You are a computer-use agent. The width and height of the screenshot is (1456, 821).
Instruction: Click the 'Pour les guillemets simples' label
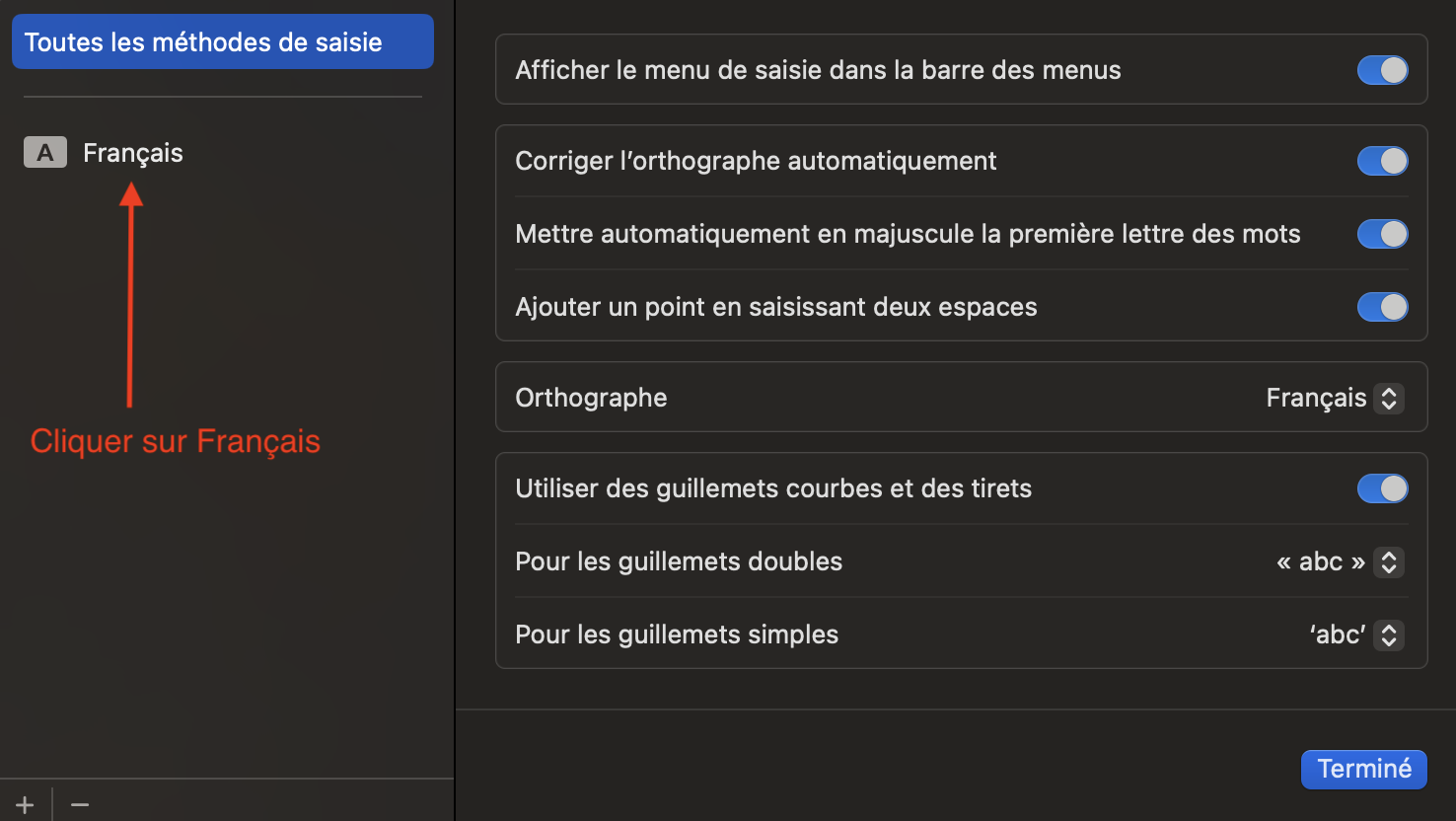(677, 634)
